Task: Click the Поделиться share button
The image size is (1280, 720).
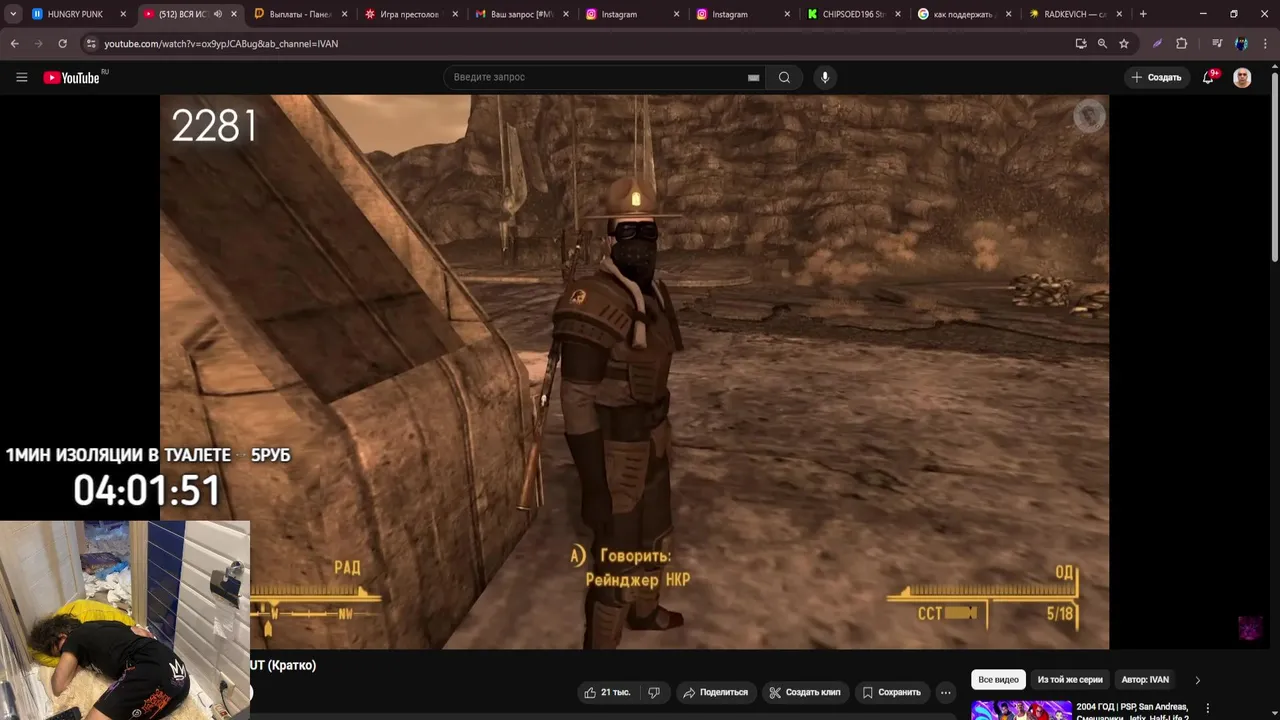Action: tap(715, 692)
